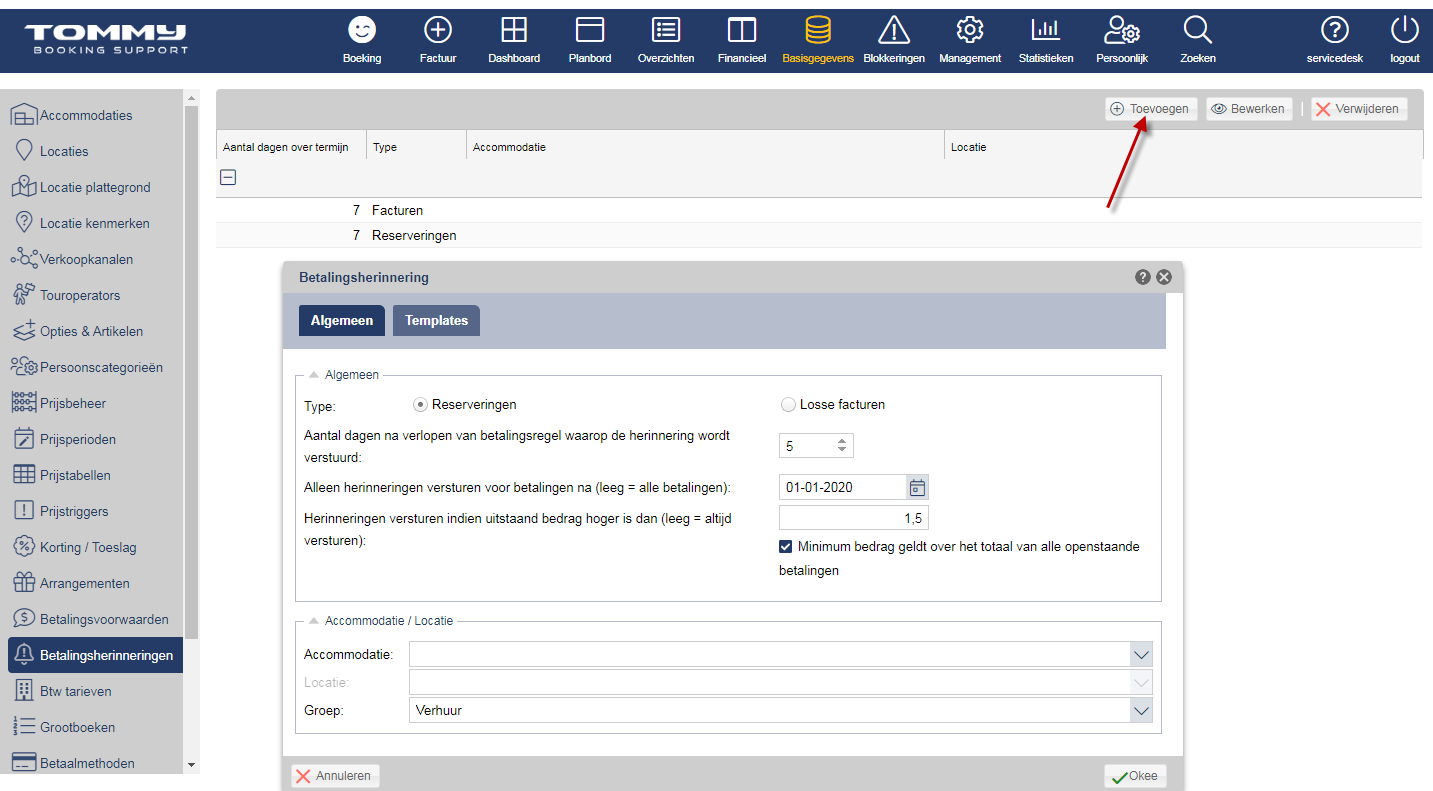Click the 01-01-2020 date field
The image size is (1433, 791).
pyautogui.click(x=843, y=488)
